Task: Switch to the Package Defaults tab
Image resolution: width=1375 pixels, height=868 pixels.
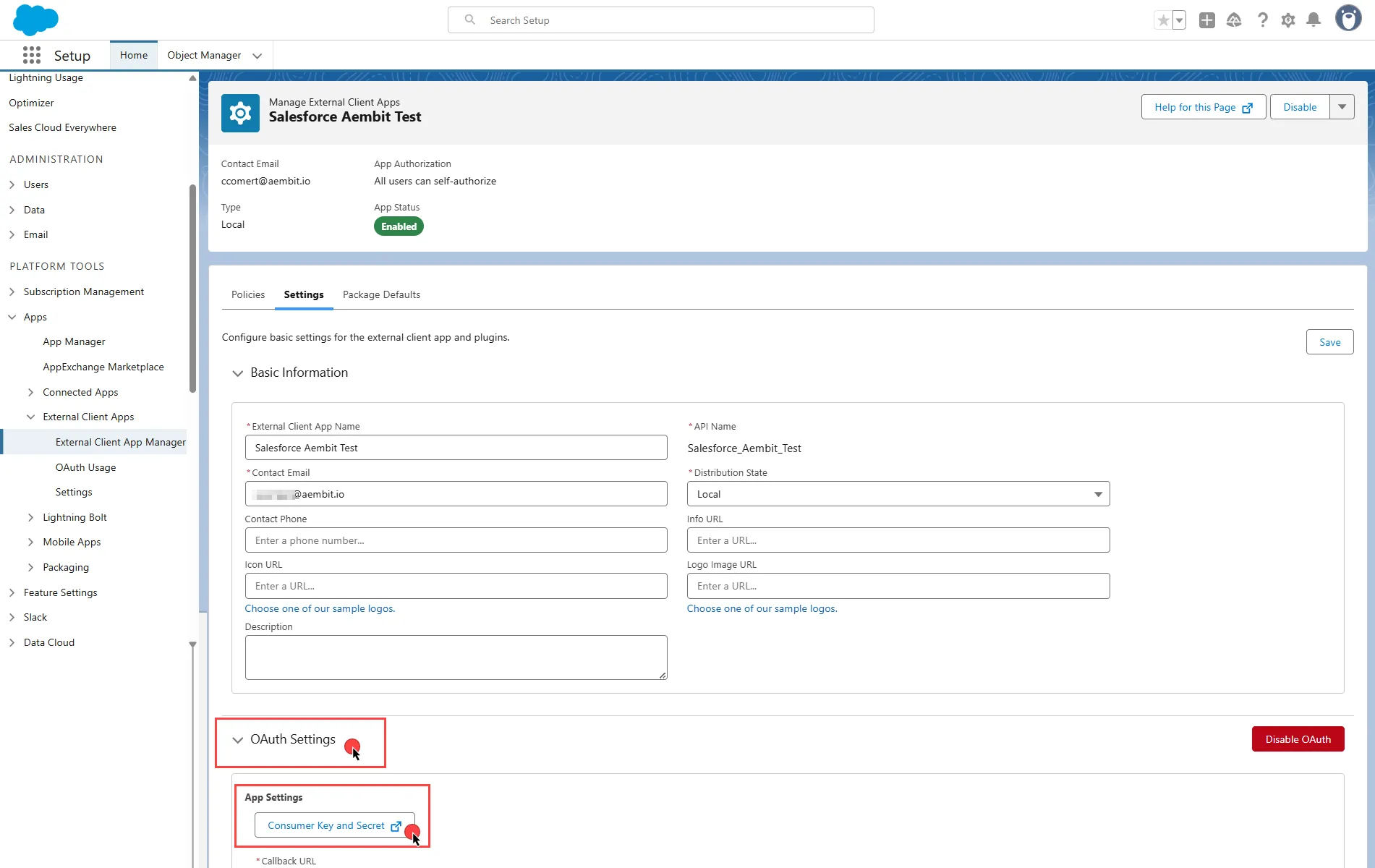Action: pos(381,294)
